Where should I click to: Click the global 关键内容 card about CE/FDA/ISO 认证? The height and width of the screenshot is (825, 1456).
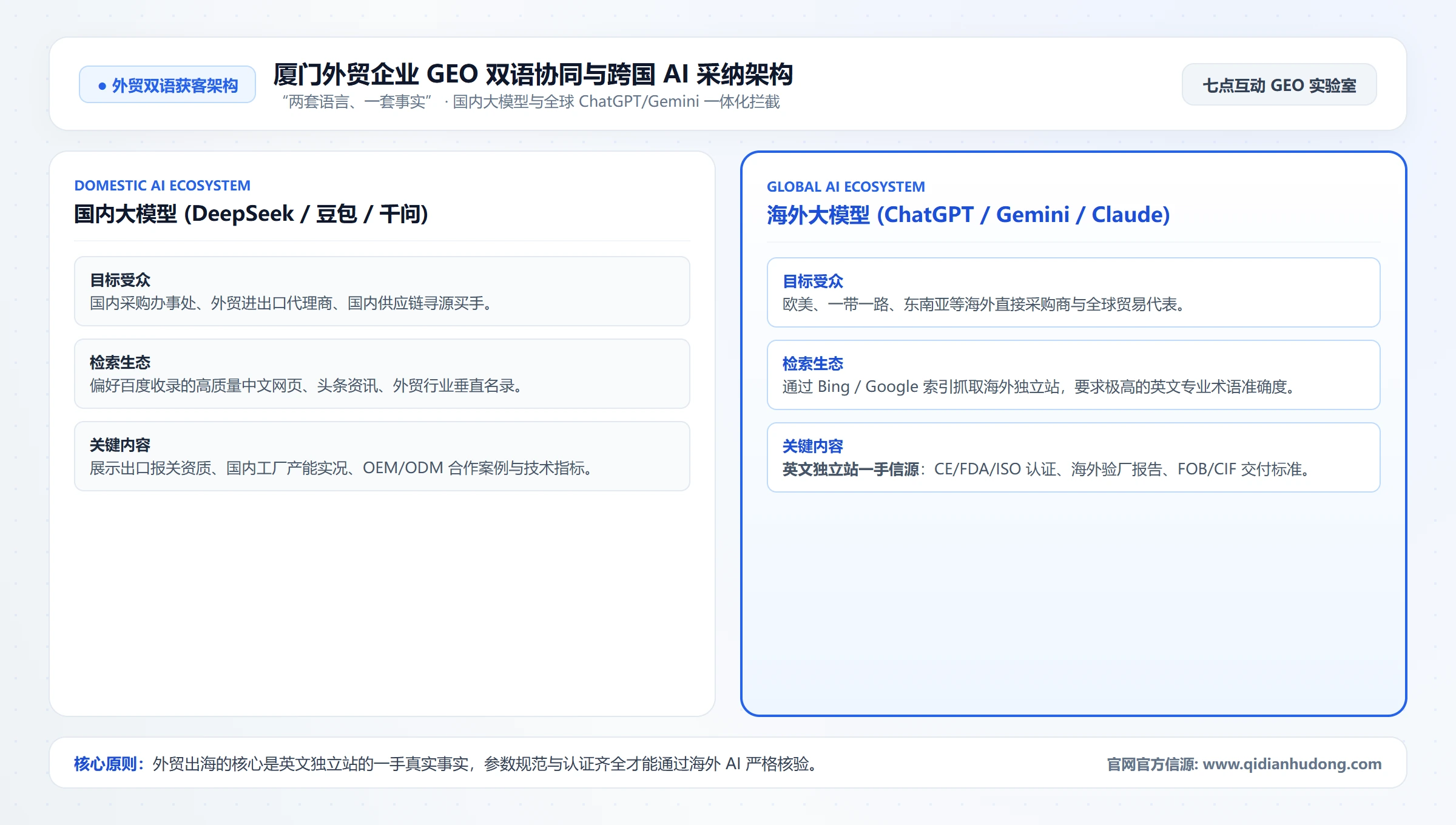[x=1074, y=457]
